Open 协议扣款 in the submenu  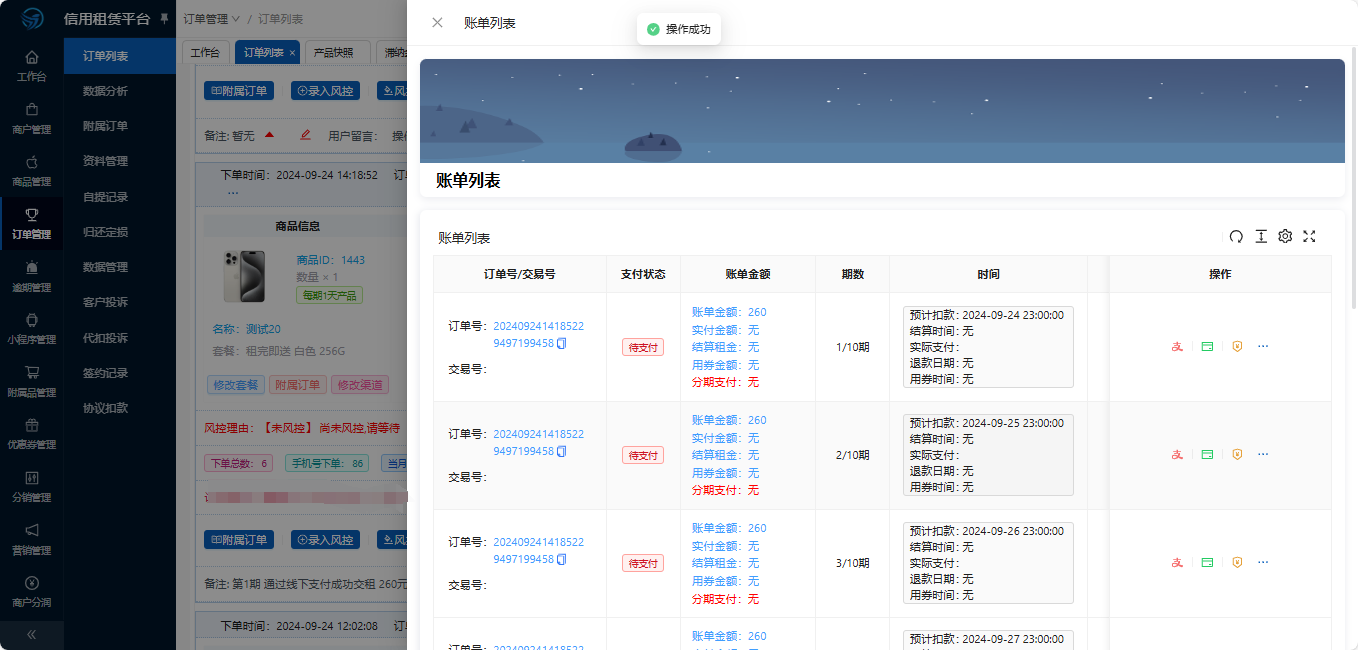[120, 408]
